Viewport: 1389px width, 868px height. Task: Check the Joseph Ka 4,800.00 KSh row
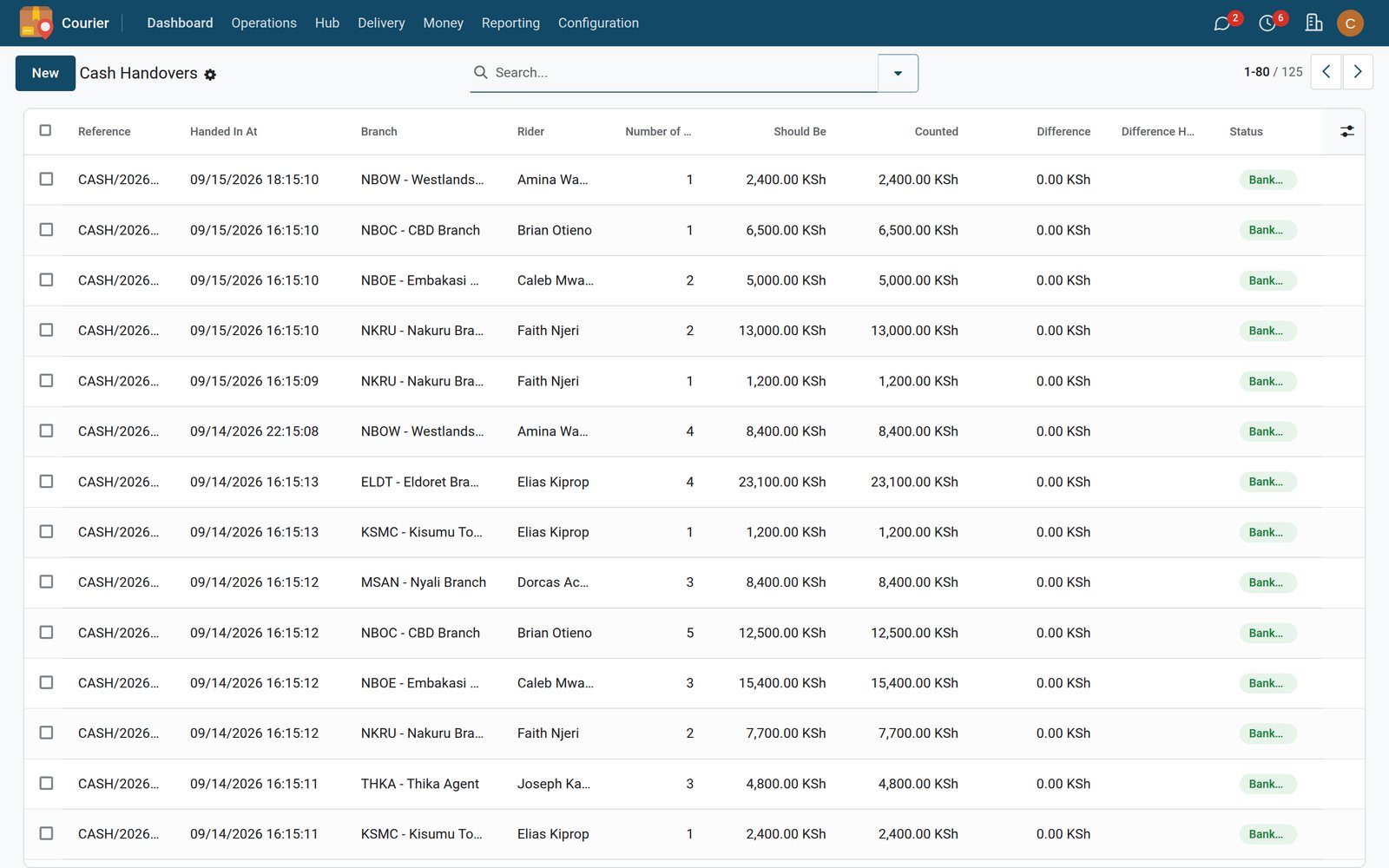[x=46, y=783]
